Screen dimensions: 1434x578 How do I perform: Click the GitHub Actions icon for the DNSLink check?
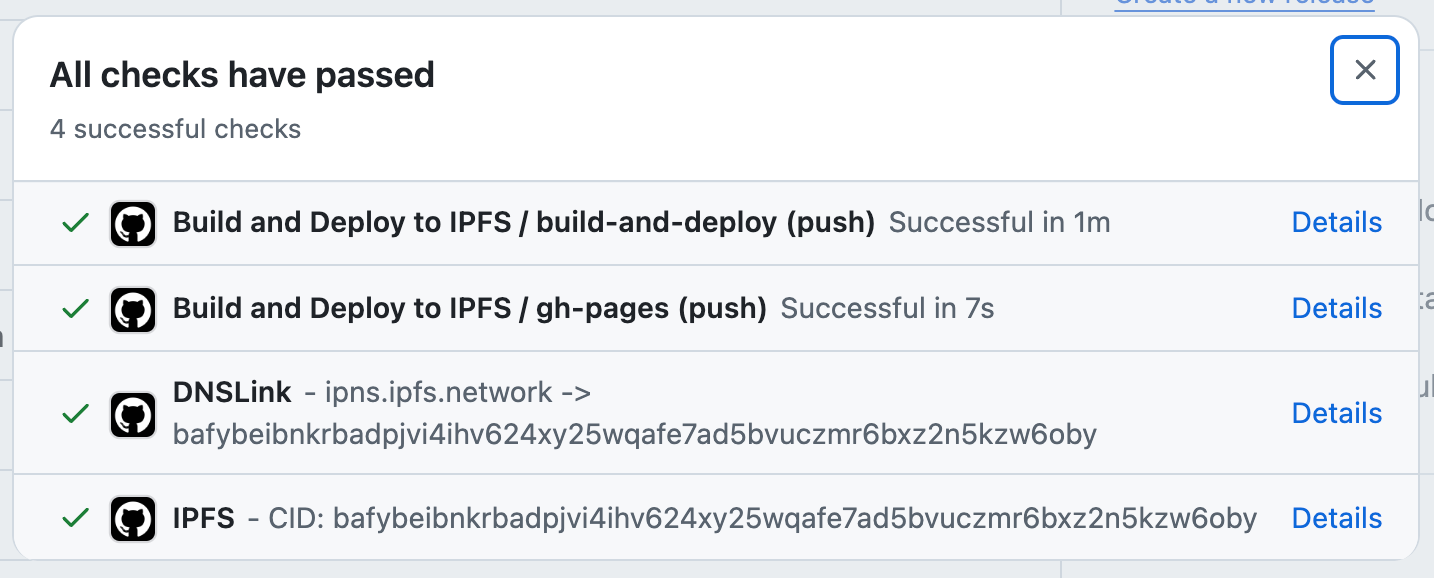click(131, 414)
